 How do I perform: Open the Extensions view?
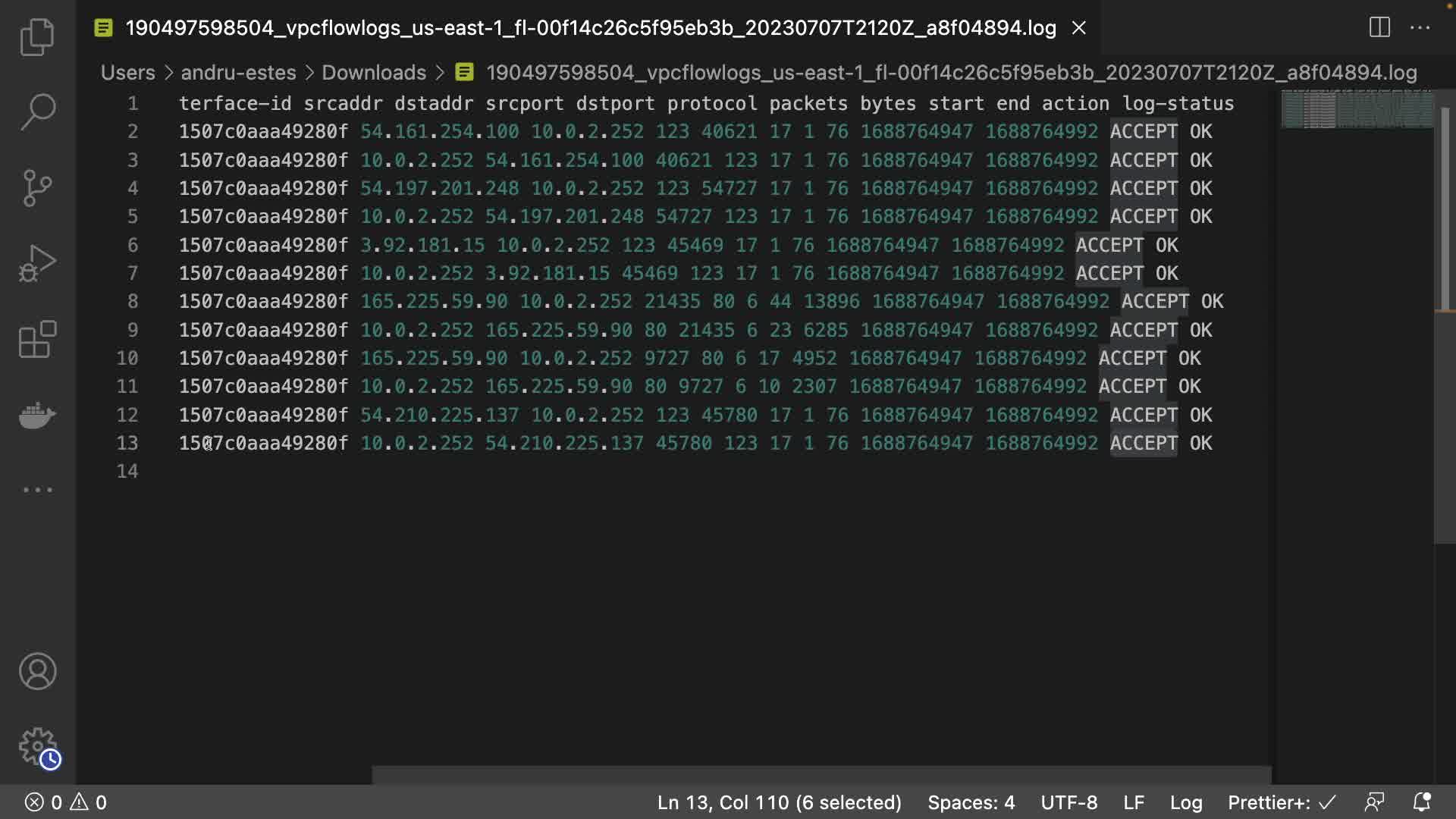click(x=37, y=339)
